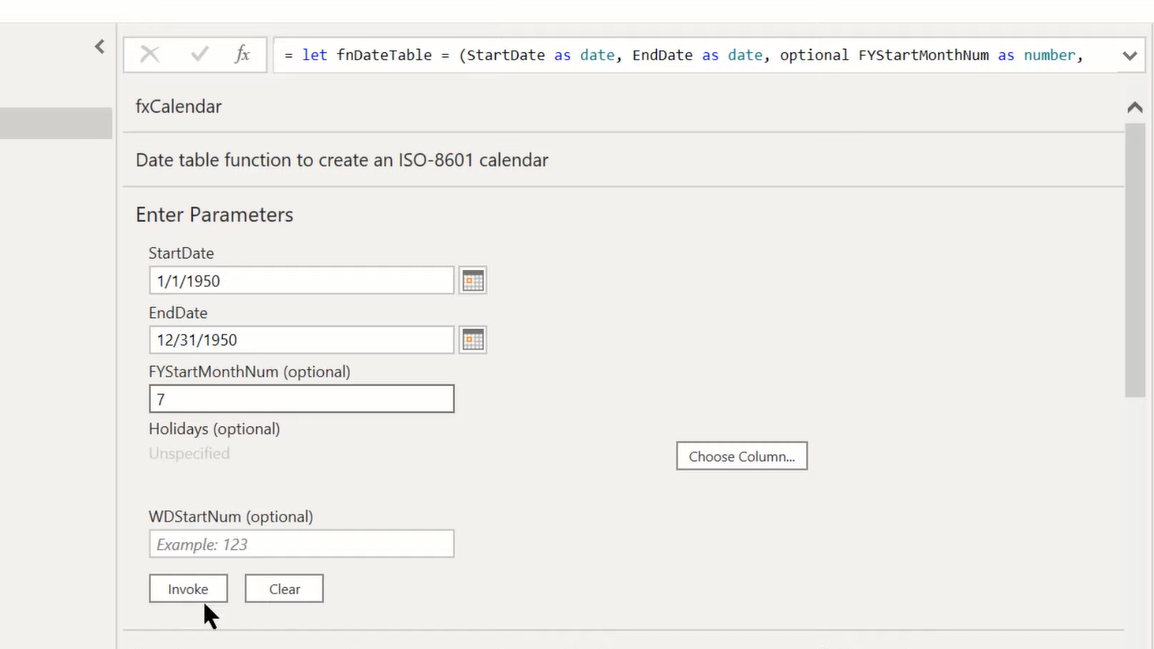
Task: Expand the formula bar dropdown arrow
Action: [1130, 56]
